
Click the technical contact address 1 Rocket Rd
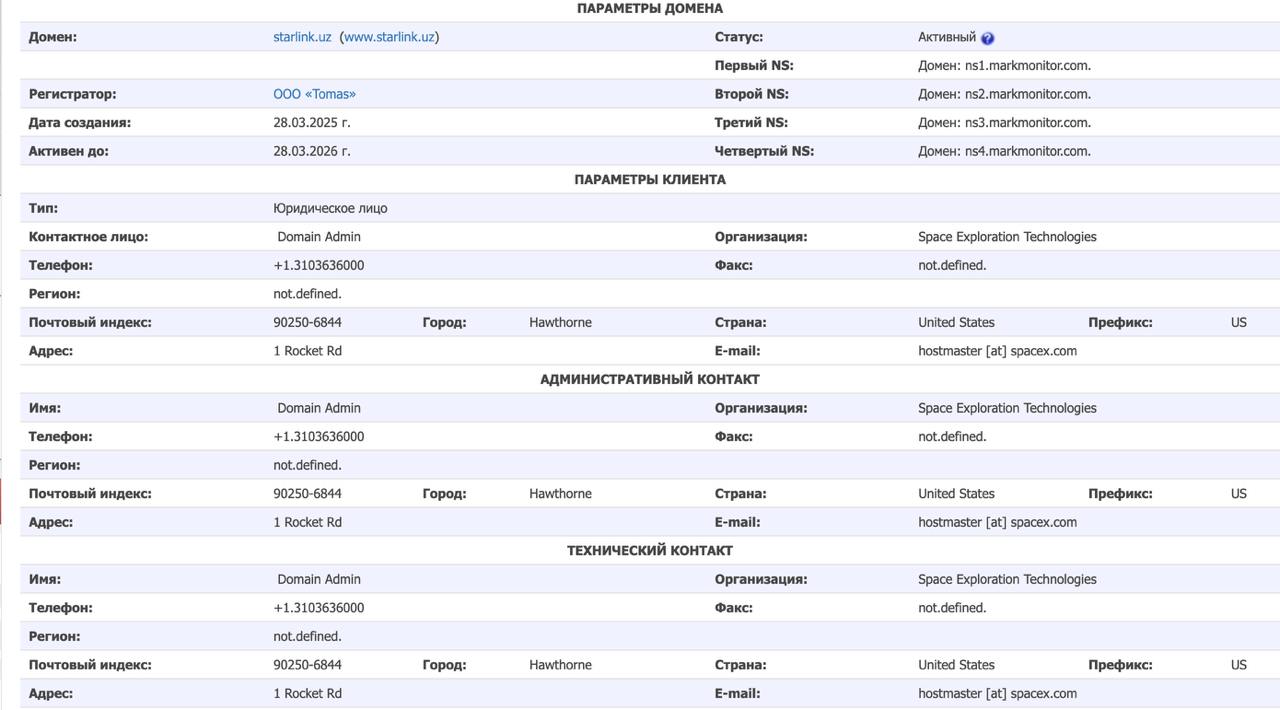coord(307,693)
